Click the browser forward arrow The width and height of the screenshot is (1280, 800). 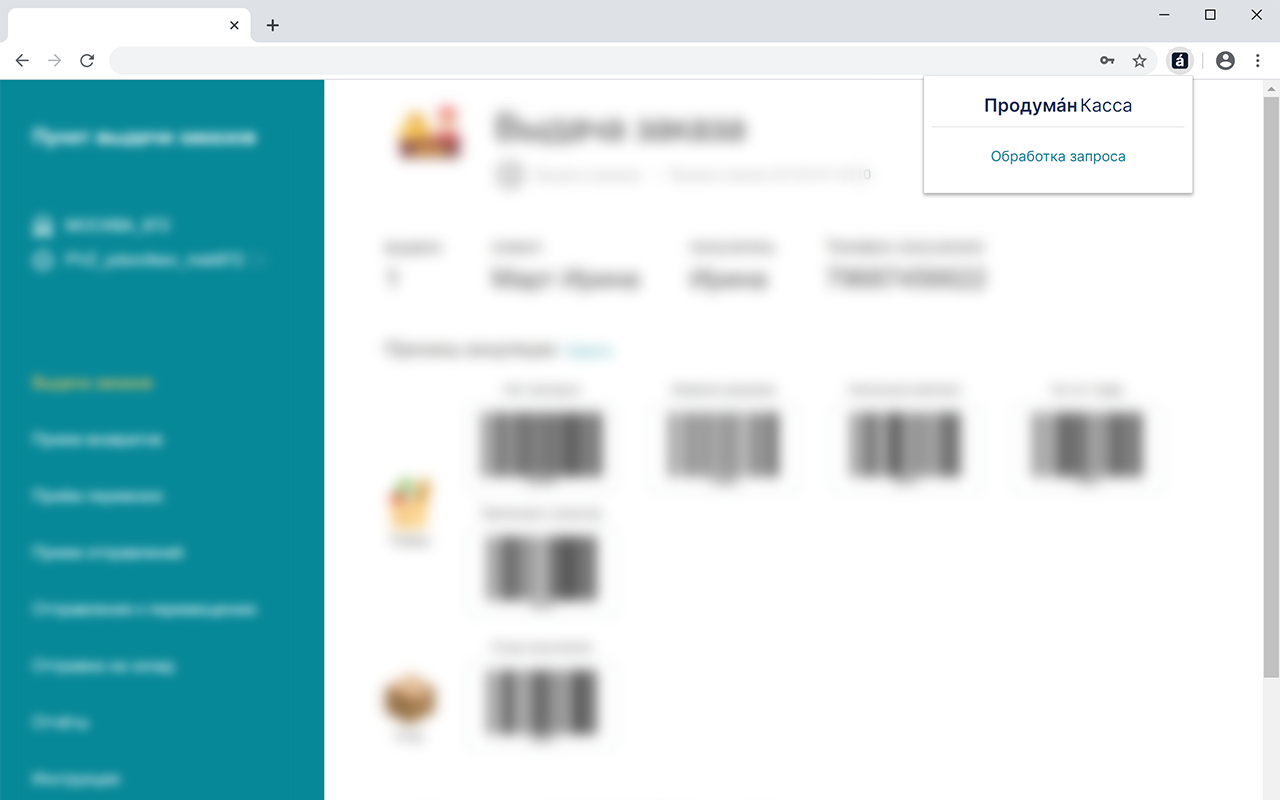[x=55, y=61]
